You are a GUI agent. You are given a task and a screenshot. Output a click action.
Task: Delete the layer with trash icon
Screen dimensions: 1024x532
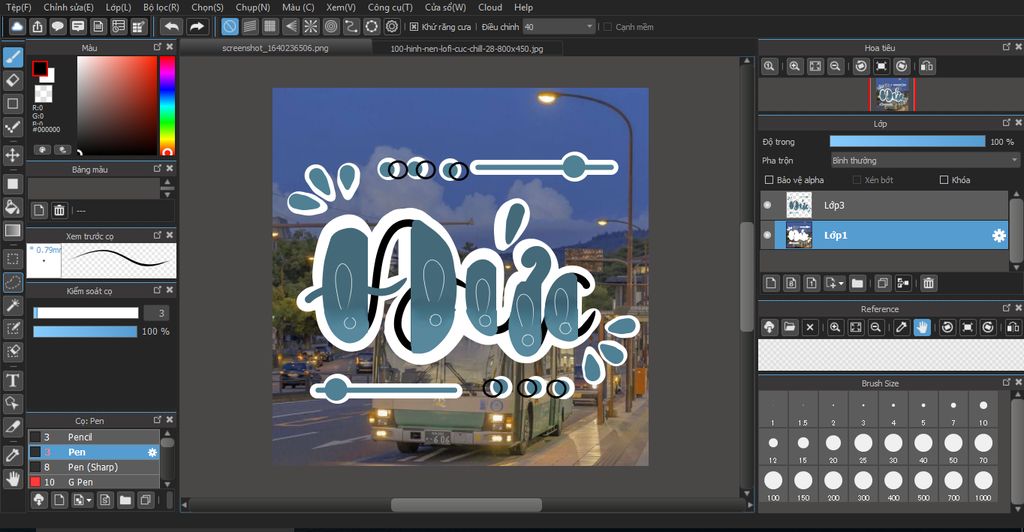click(x=928, y=283)
